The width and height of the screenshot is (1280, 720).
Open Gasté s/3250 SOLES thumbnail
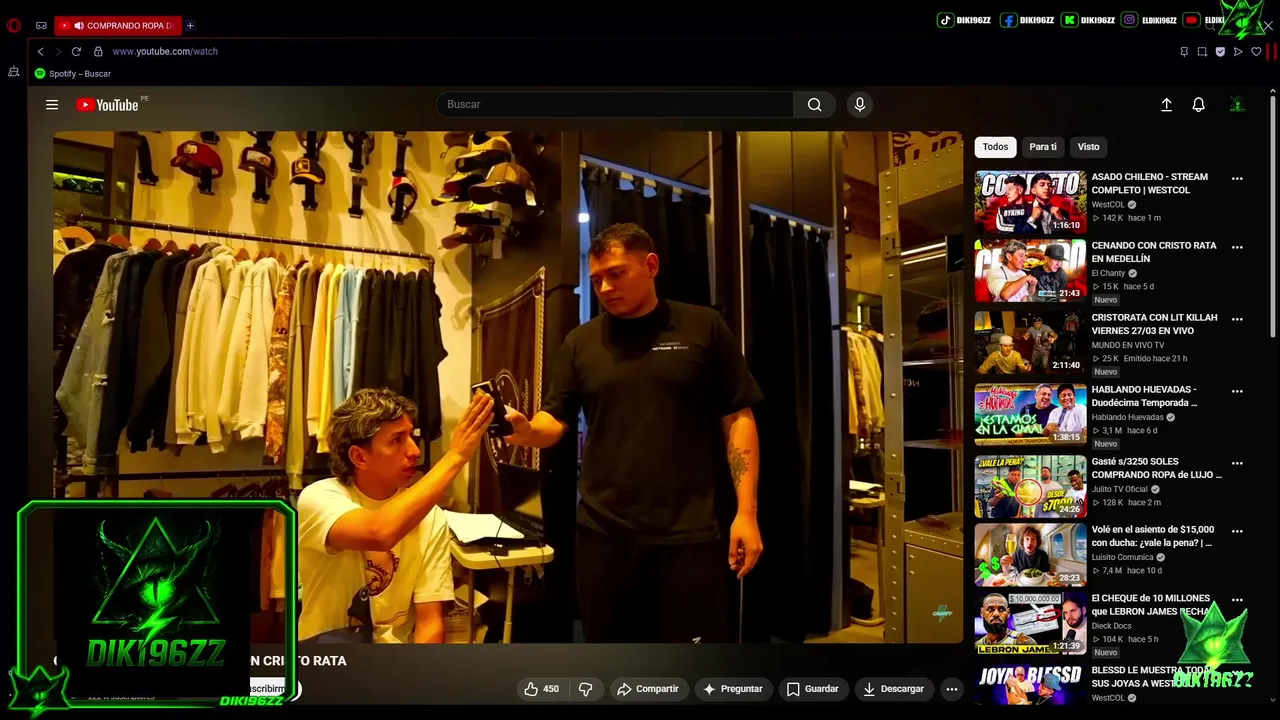1030,486
